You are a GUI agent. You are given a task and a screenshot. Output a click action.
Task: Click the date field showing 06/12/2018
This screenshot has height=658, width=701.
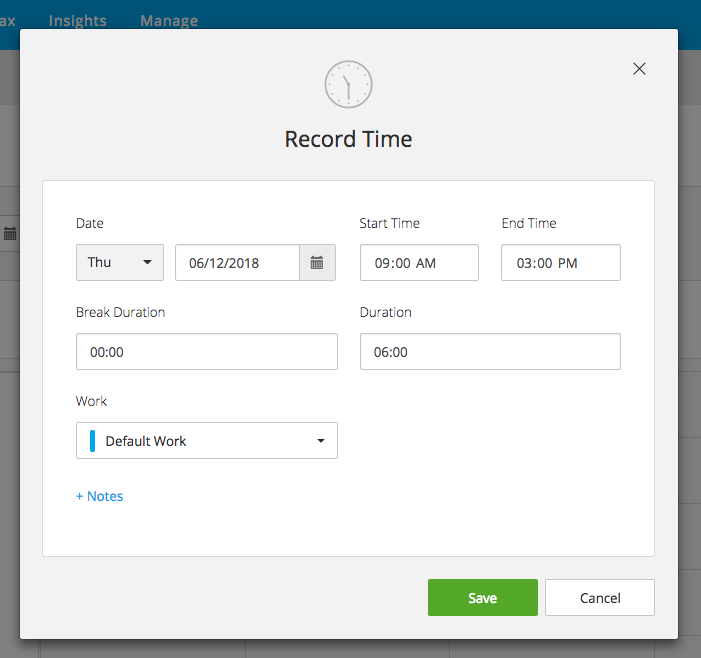(237, 262)
